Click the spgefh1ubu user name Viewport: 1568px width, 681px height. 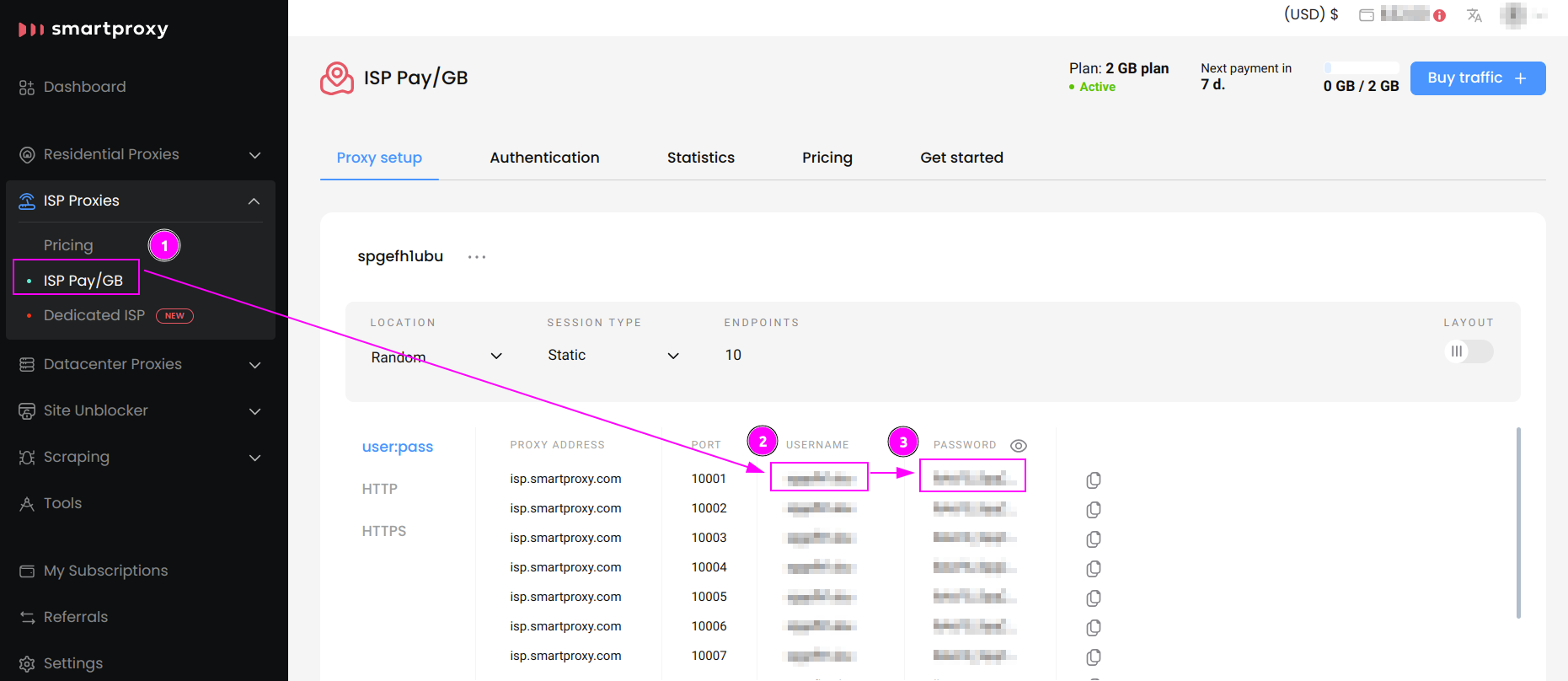(x=400, y=256)
